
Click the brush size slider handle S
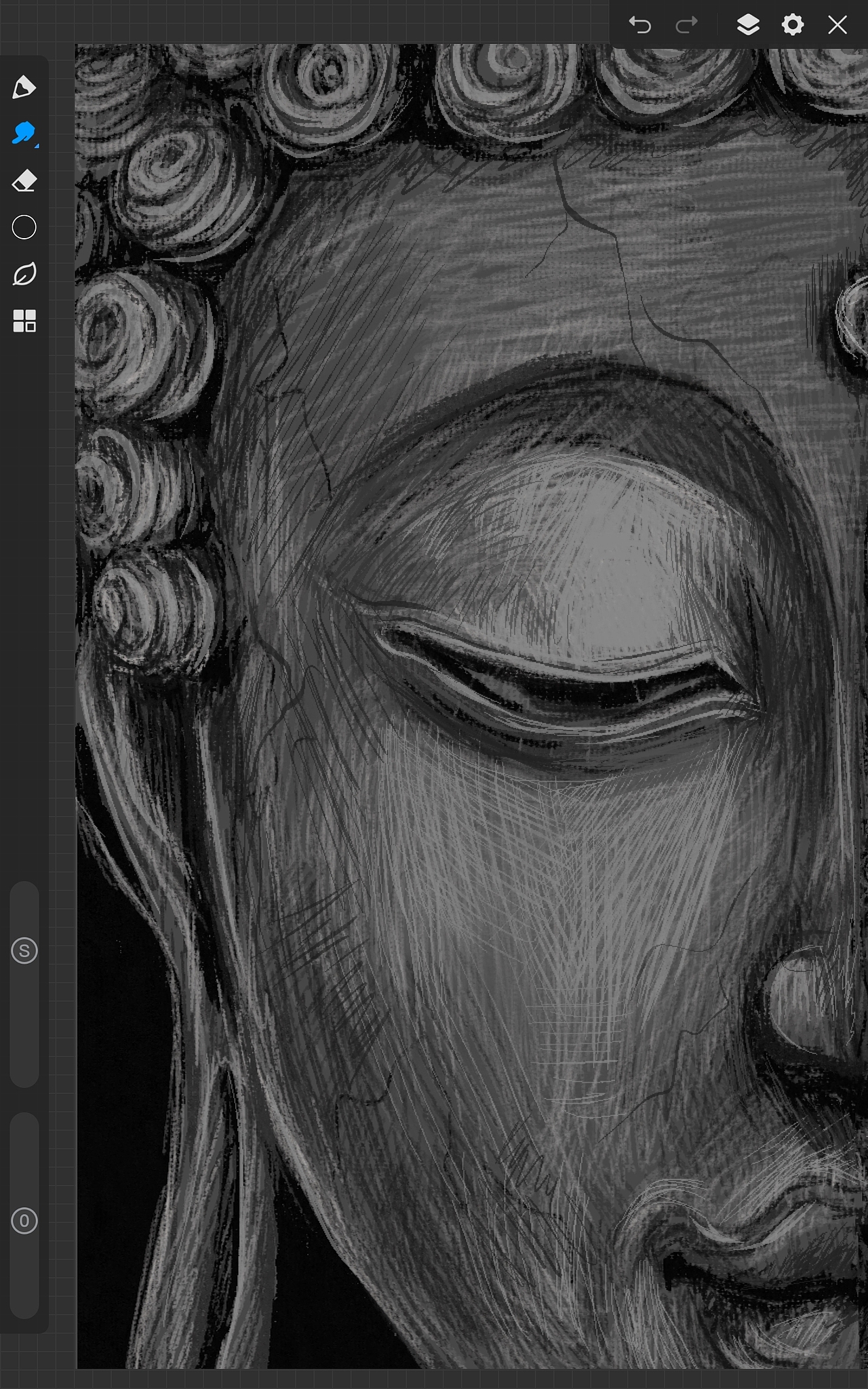(24, 951)
